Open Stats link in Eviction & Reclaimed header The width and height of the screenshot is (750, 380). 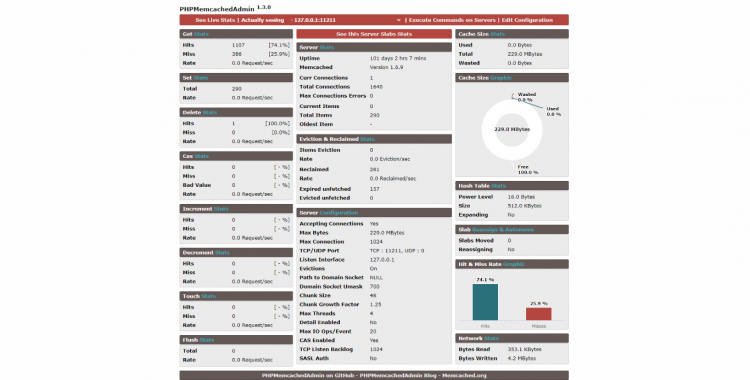pos(367,139)
